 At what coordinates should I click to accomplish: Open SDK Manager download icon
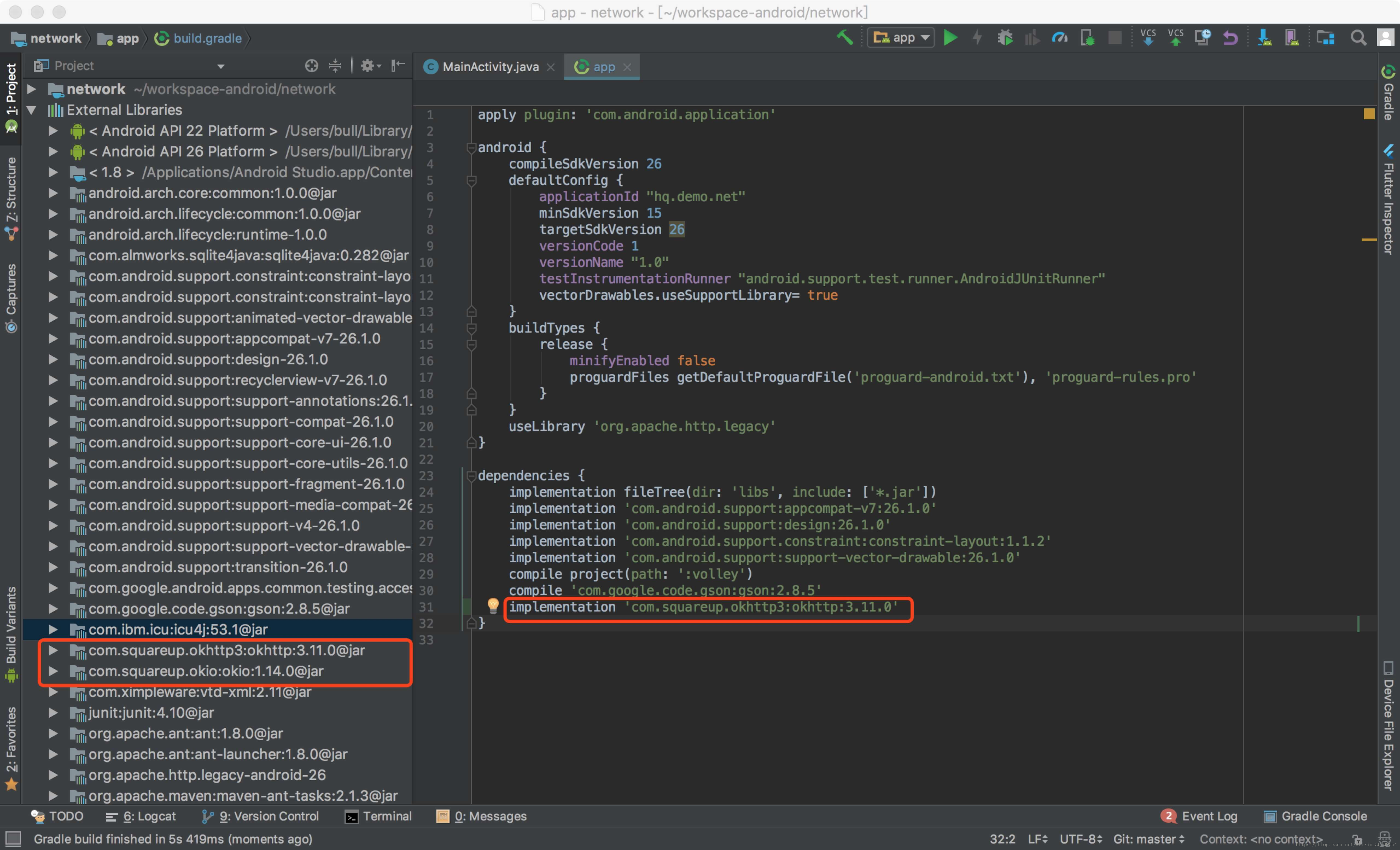click(x=1264, y=38)
